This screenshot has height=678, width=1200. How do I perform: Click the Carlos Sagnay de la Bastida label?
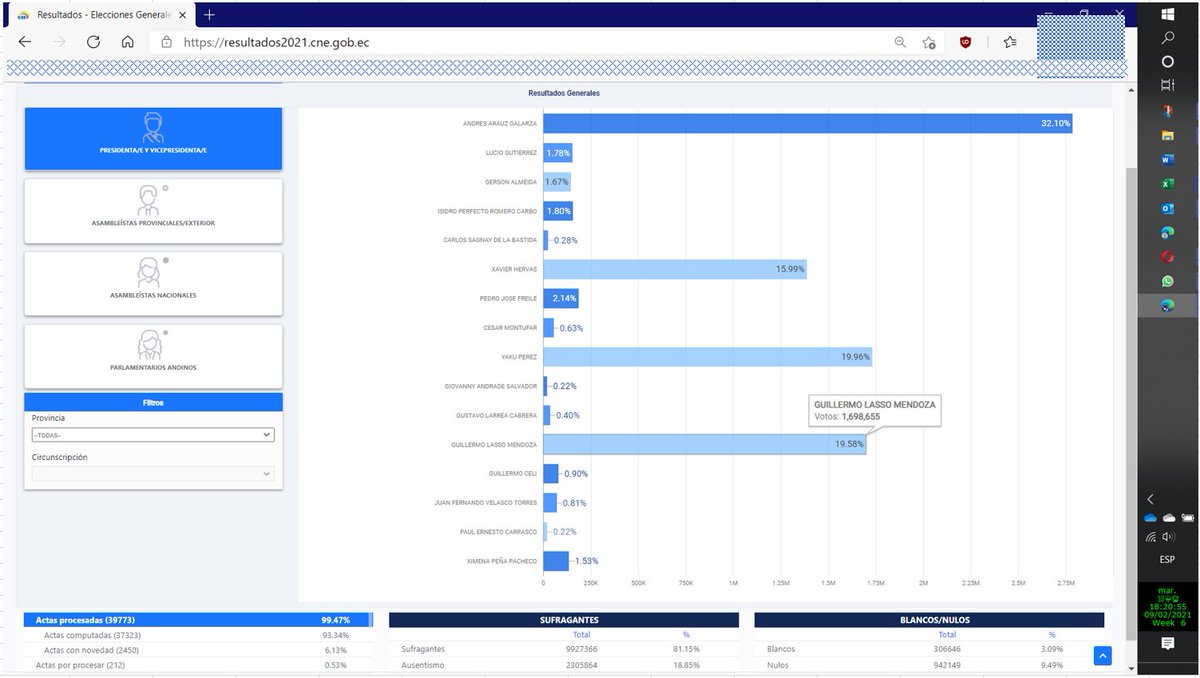click(x=490, y=240)
